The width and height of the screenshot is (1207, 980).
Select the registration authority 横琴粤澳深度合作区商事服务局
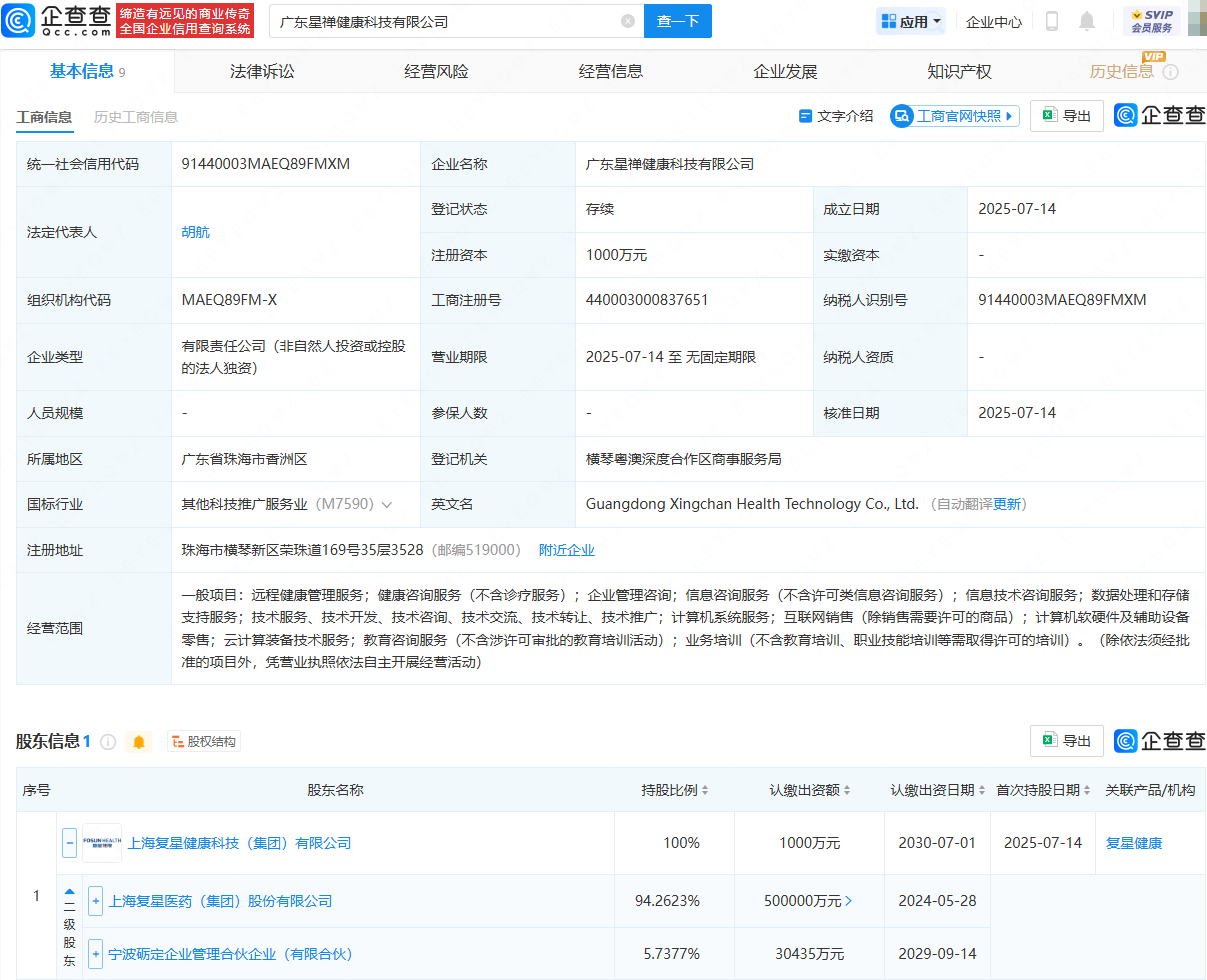click(684, 459)
